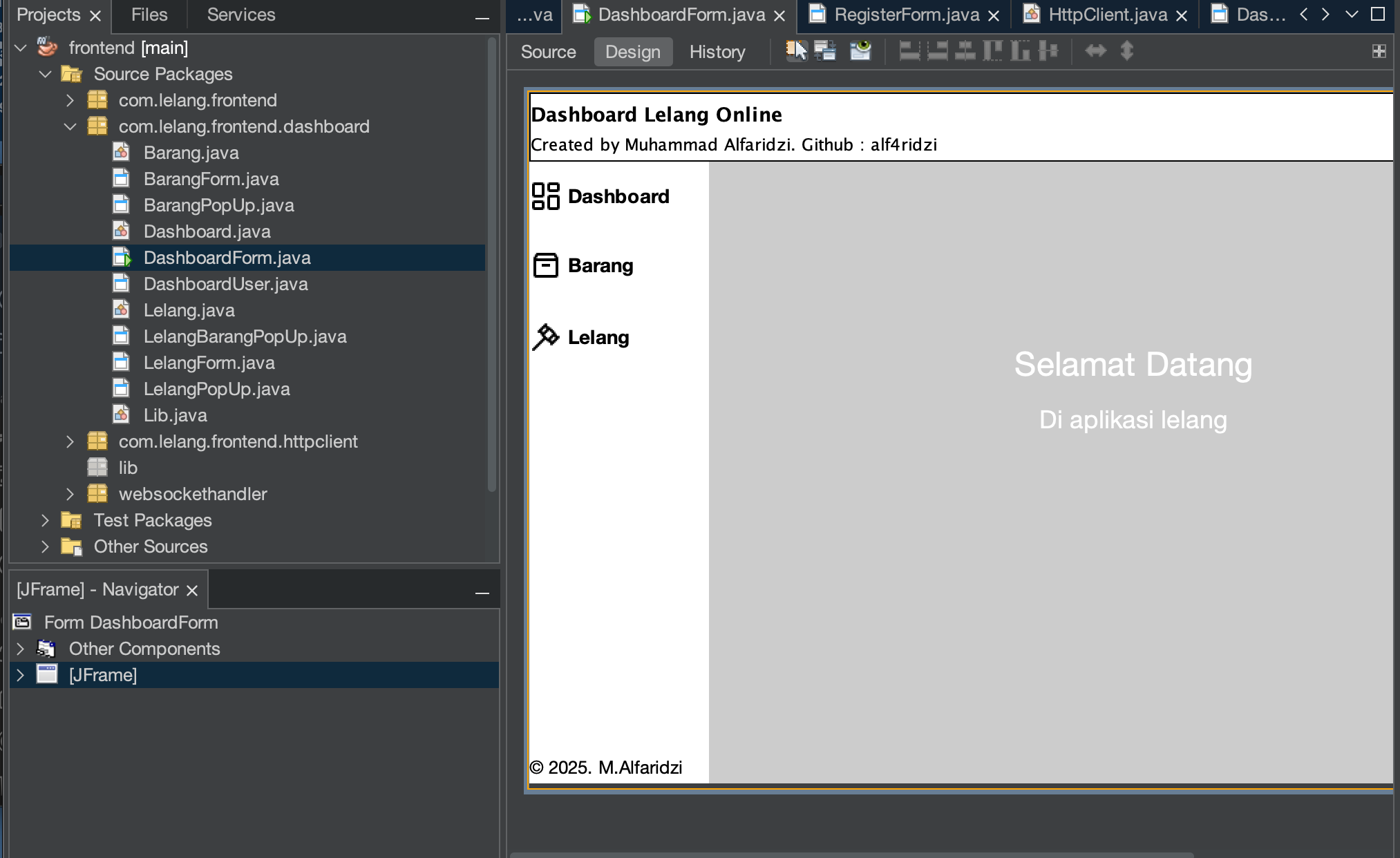Expand Other Sources folder
1400x858 pixels.
45,546
